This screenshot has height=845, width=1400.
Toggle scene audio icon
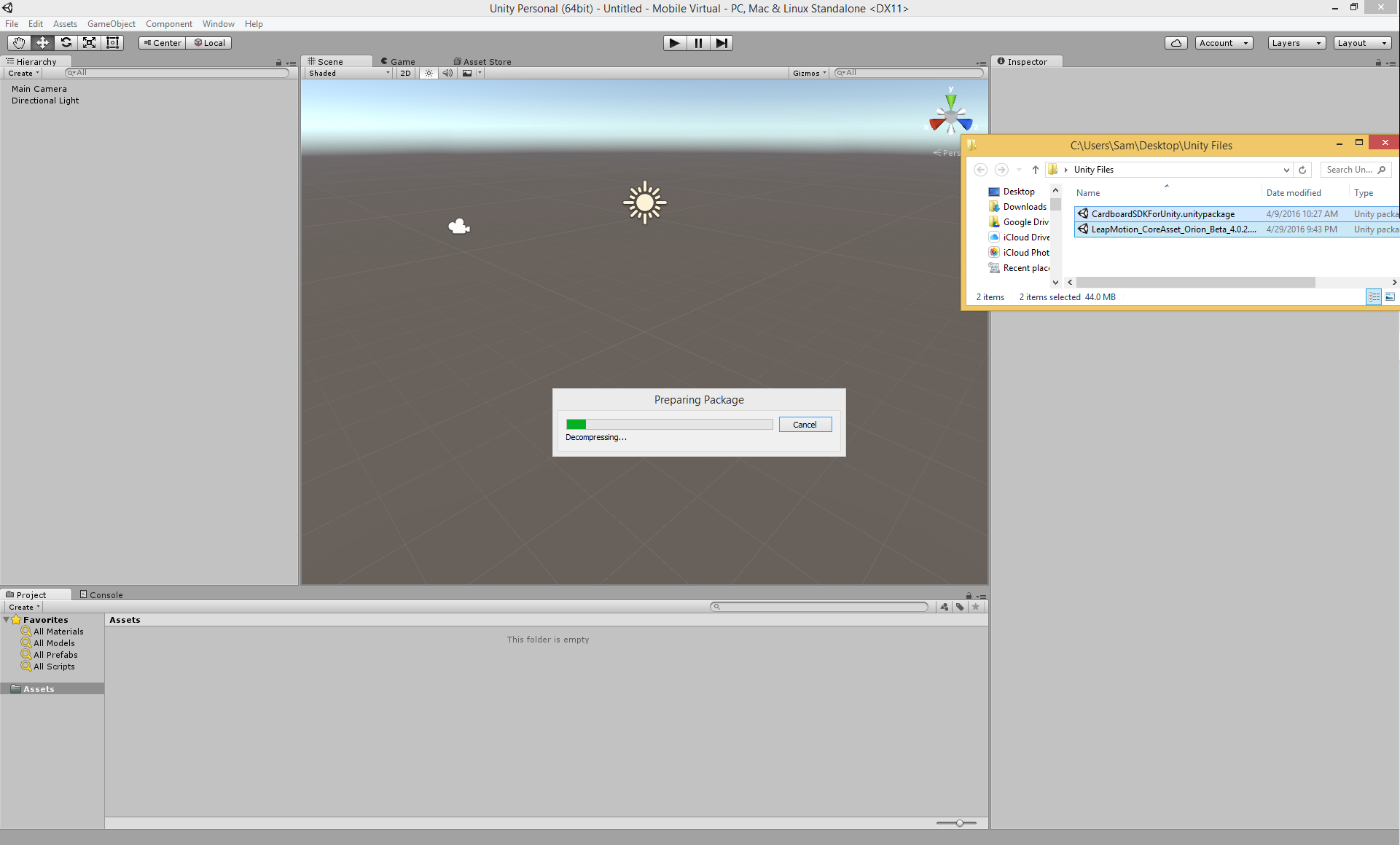pyautogui.click(x=447, y=74)
